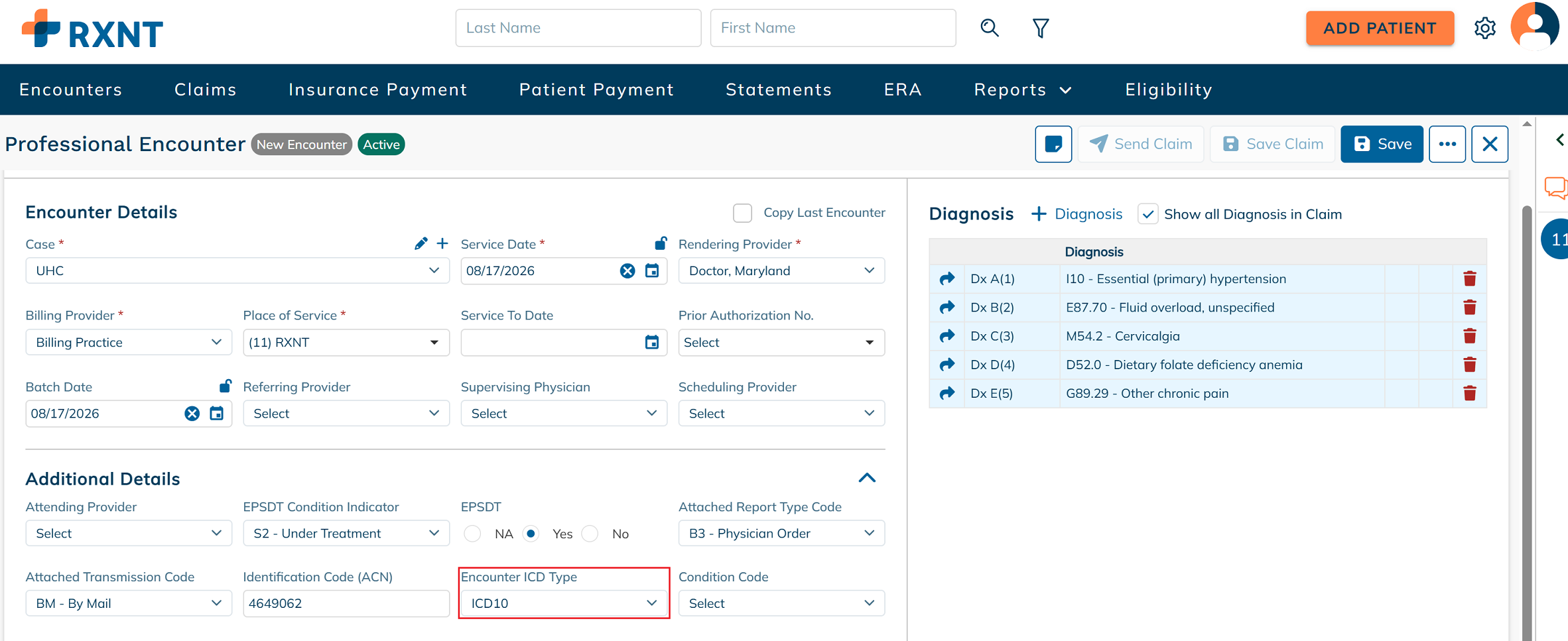The image size is (1568, 641).
Task: Click the sticky note icon button
Action: tap(1053, 144)
